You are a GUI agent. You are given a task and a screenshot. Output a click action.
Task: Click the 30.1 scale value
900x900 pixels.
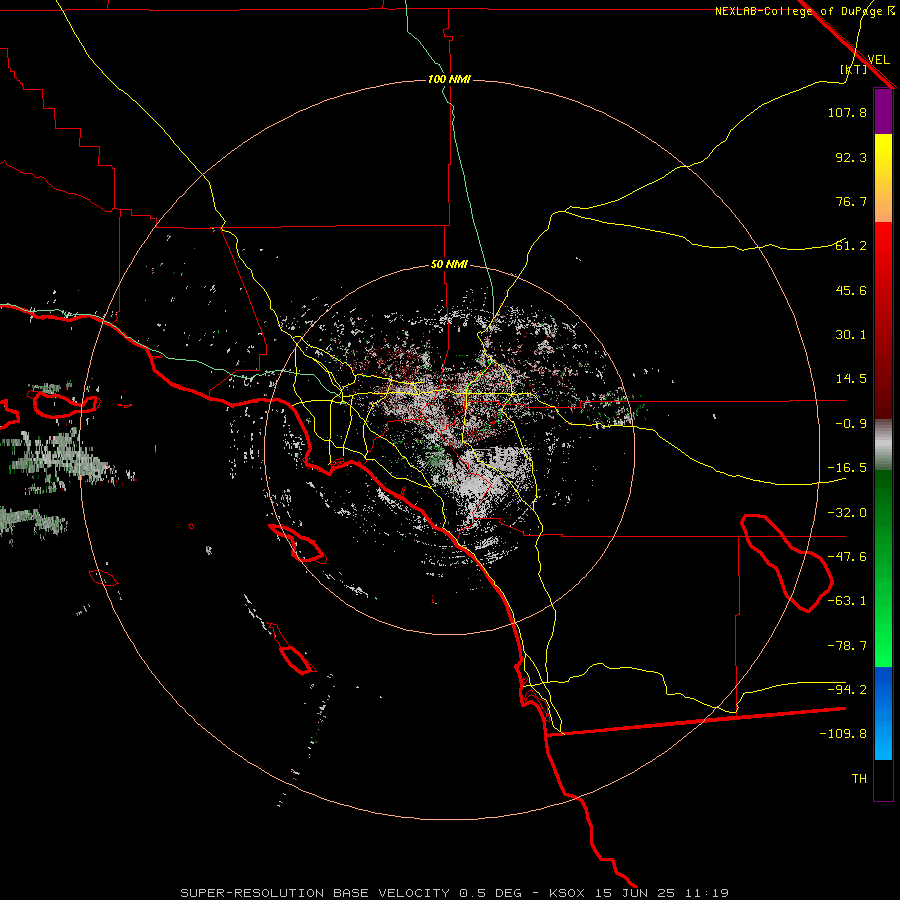click(x=851, y=335)
